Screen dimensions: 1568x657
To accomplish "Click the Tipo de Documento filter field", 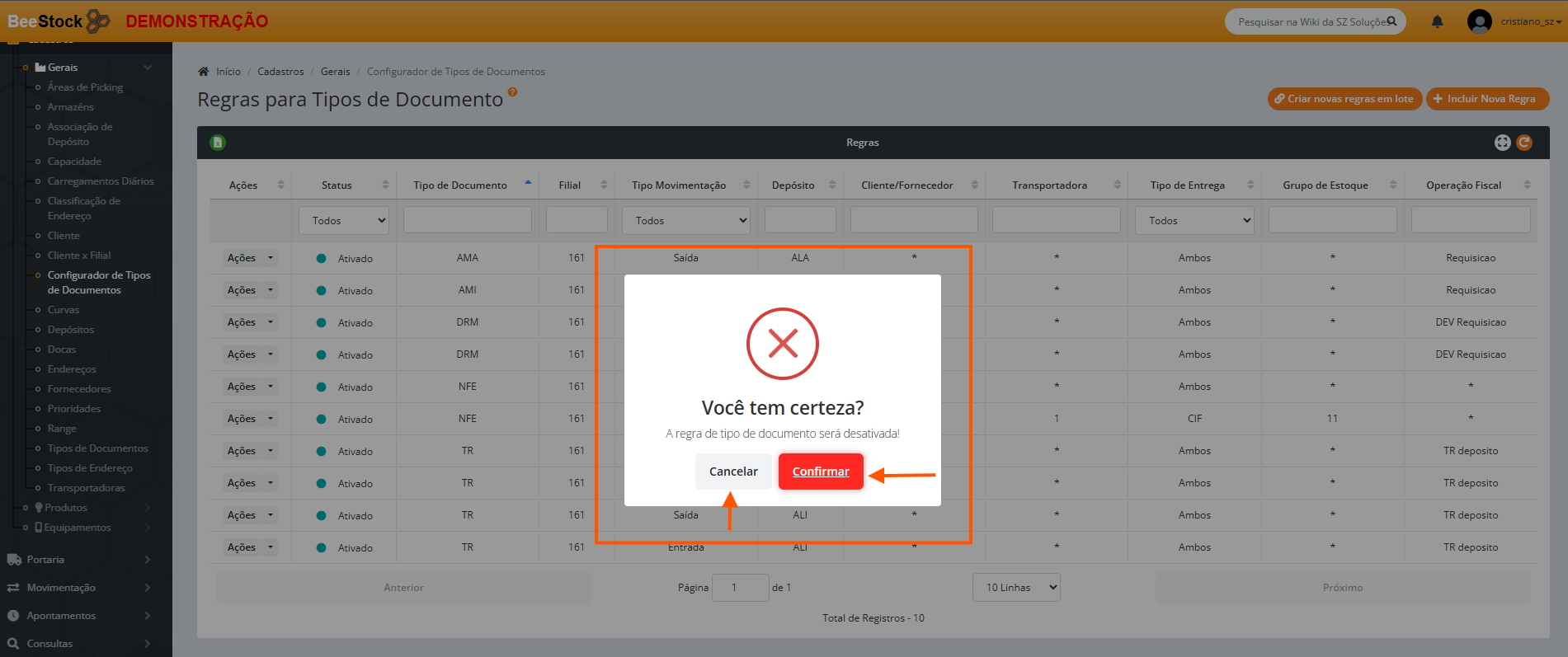I will point(467,220).
